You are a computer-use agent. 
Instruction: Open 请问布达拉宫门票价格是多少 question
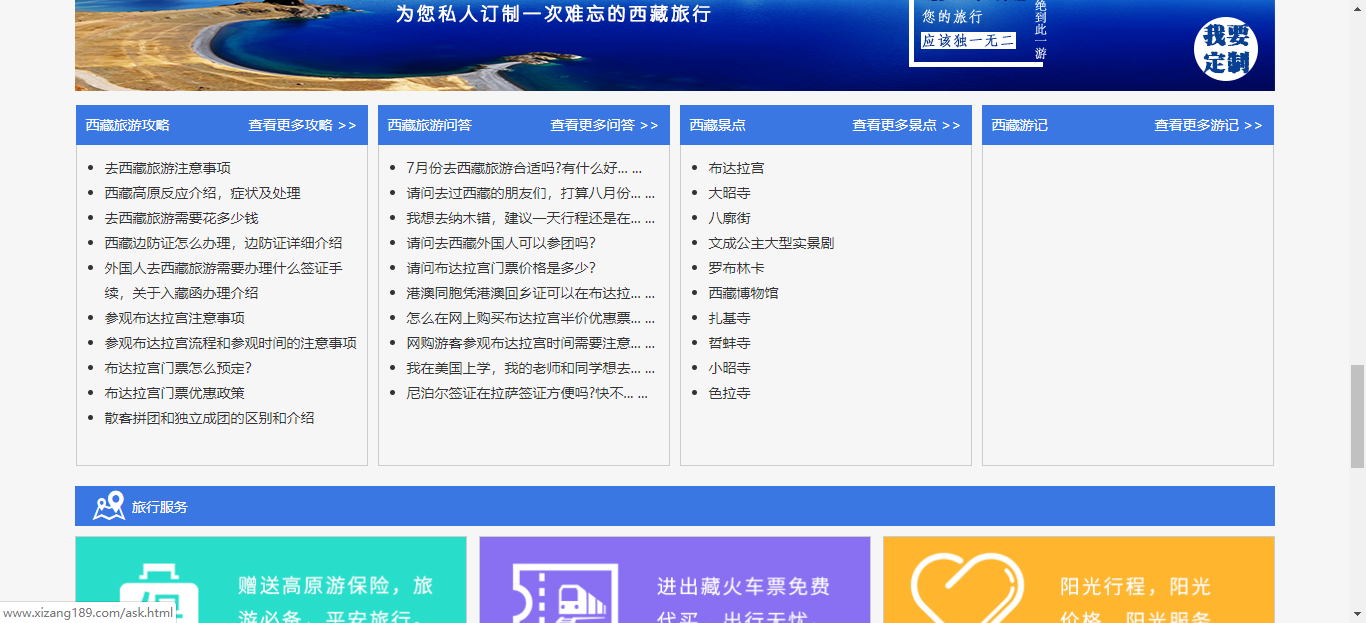[501, 268]
